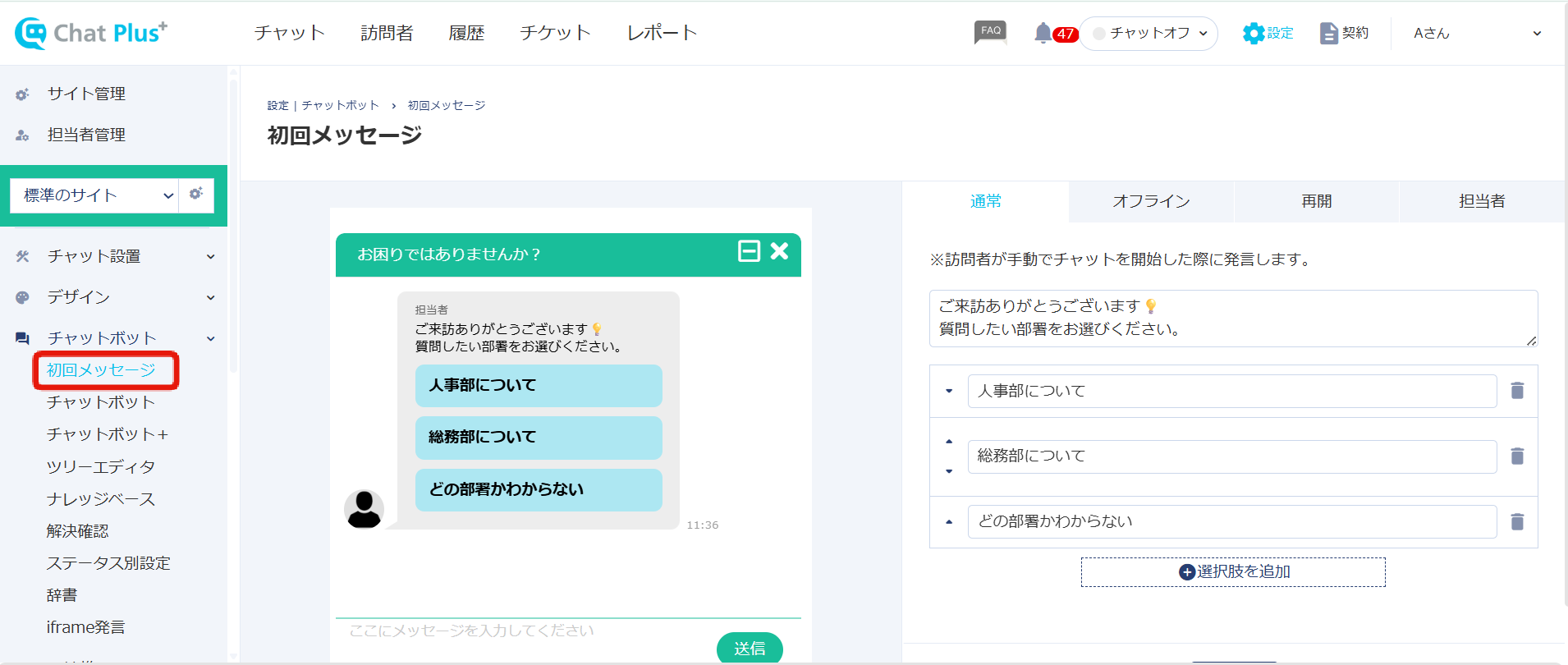The height and width of the screenshot is (665, 1568).
Task: Move 総務部について option down
Action: pyautogui.click(x=949, y=471)
